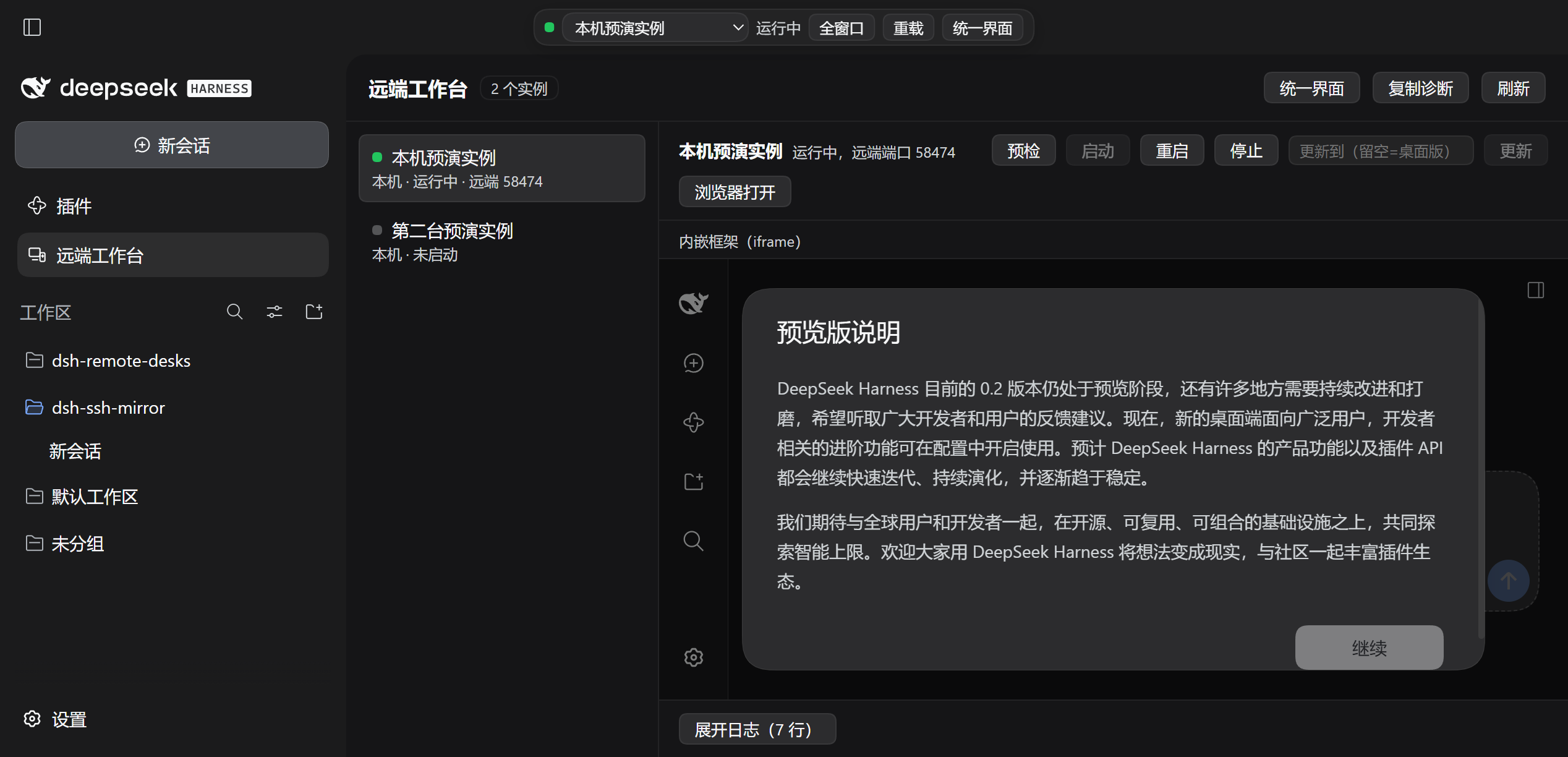
Task: Open workspace filter options icon
Action: click(x=275, y=312)
